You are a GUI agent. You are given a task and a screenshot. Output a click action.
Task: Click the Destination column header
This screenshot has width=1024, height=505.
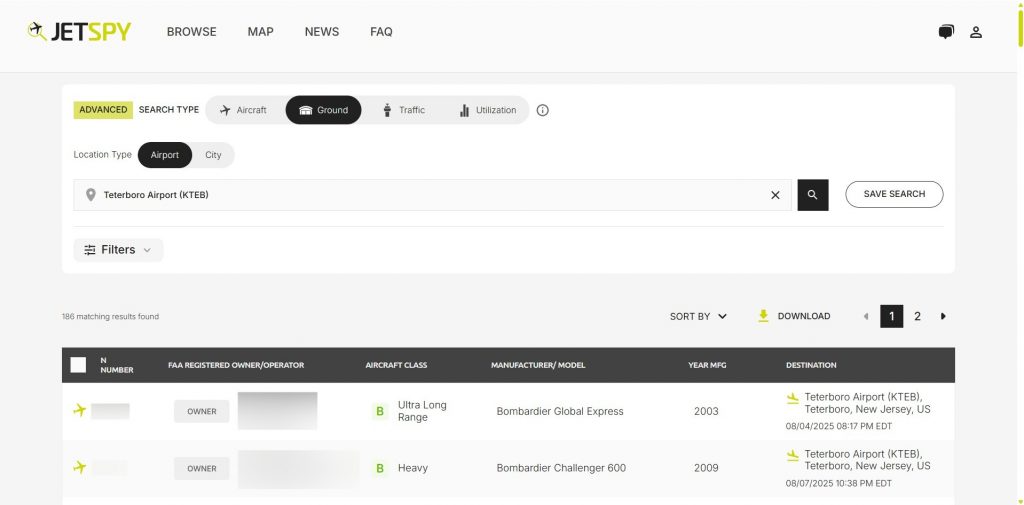point(810,365)
